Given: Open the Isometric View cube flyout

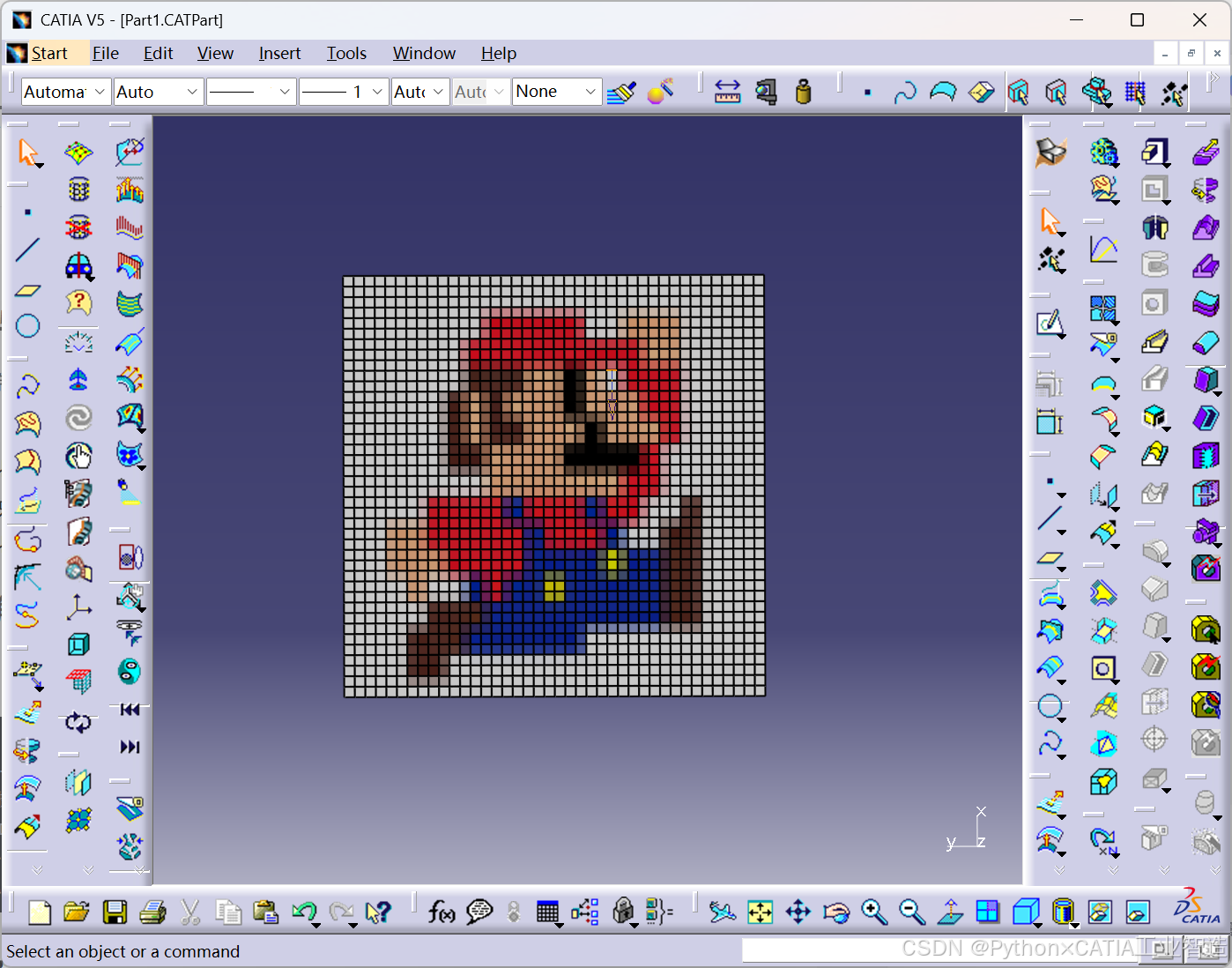Looking at the screenshot, I should [1026, 912].
